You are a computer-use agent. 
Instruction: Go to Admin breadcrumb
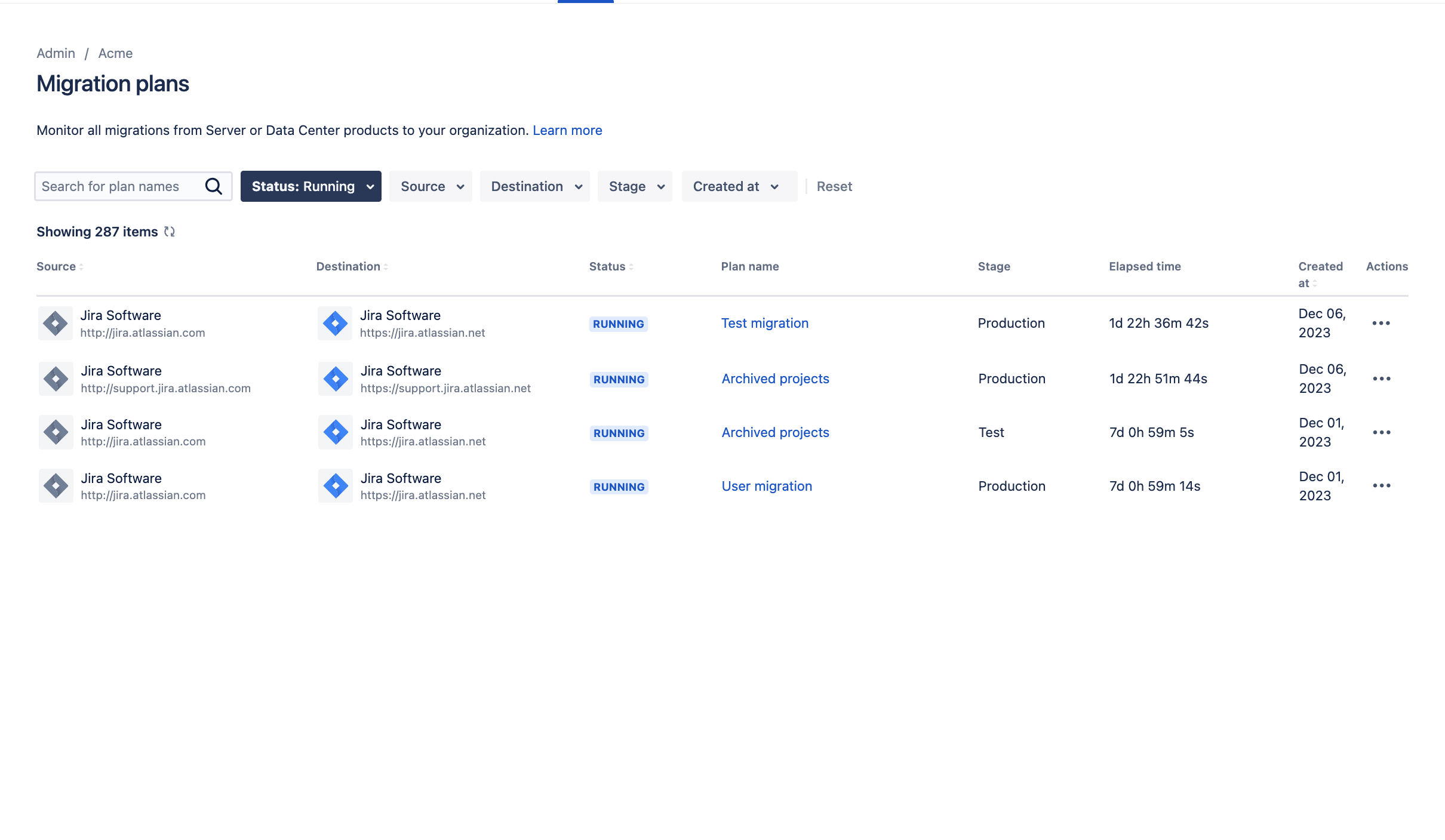(x=56, y=53)
